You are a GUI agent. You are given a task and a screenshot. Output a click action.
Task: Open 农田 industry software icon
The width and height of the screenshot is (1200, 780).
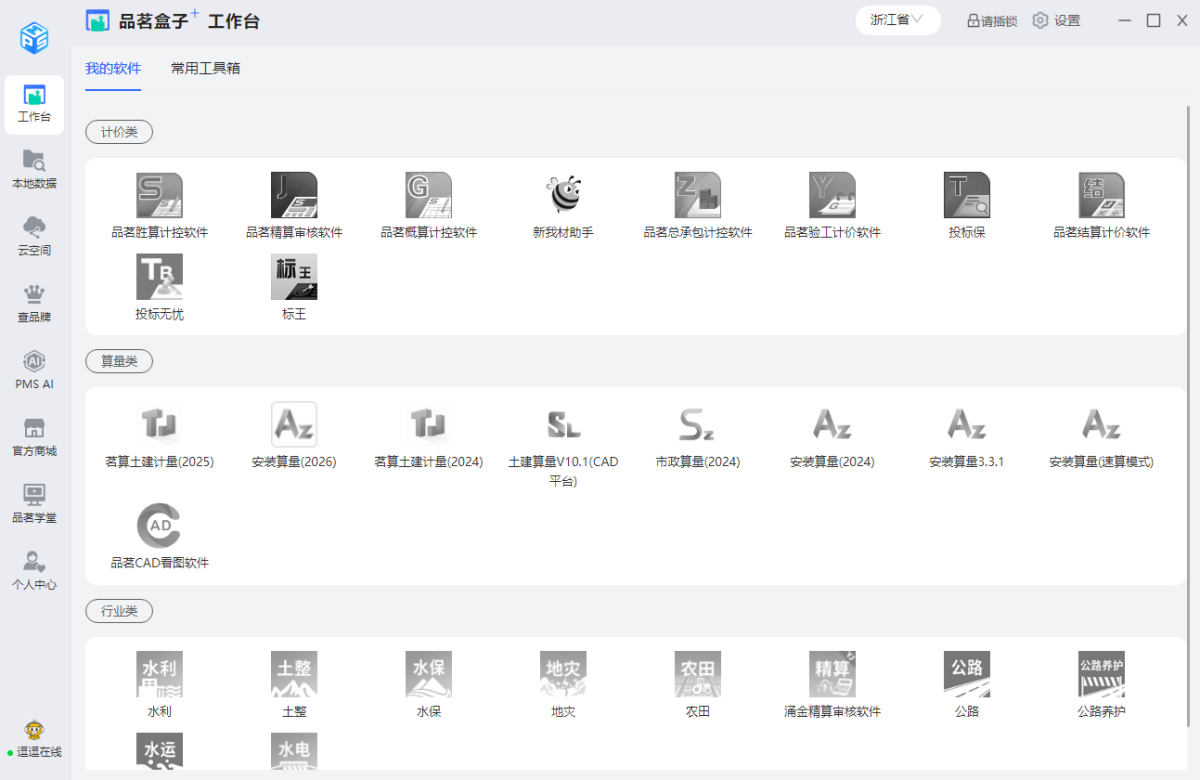(x=697, y=675)
